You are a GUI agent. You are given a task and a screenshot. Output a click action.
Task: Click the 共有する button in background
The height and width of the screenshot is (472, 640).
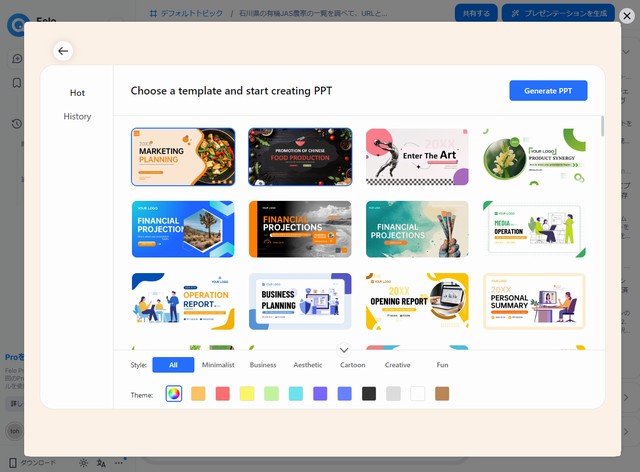(476, 13)
